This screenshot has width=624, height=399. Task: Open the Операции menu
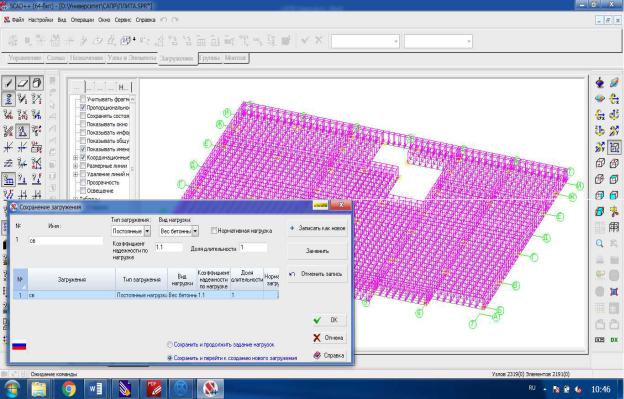pos(82,19)
